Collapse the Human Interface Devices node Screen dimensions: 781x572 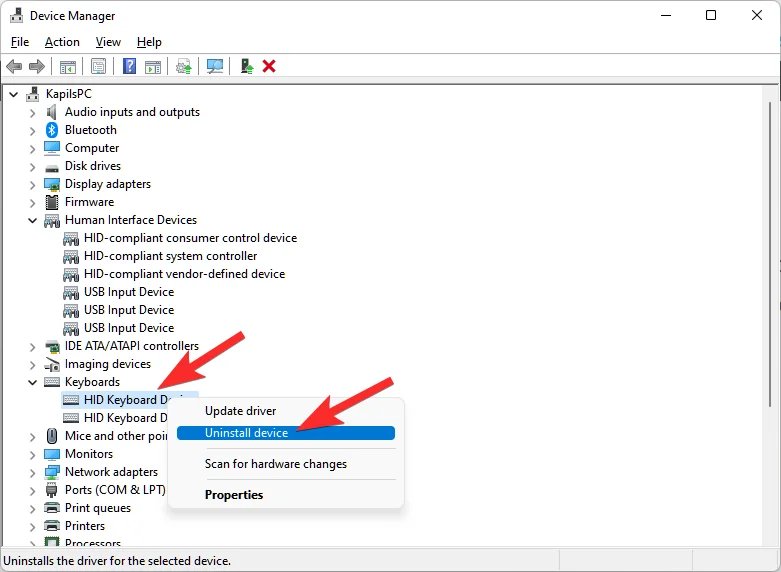point(32,220)
